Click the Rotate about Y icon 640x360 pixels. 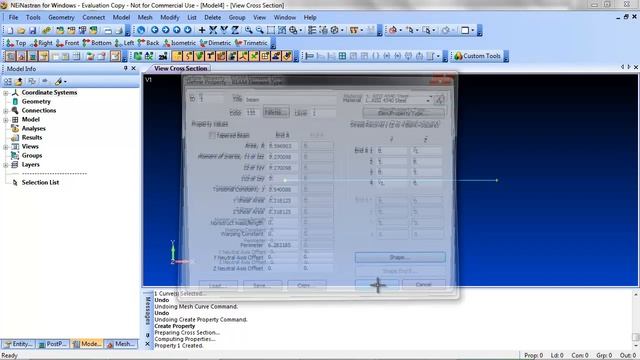click(224, 30)
